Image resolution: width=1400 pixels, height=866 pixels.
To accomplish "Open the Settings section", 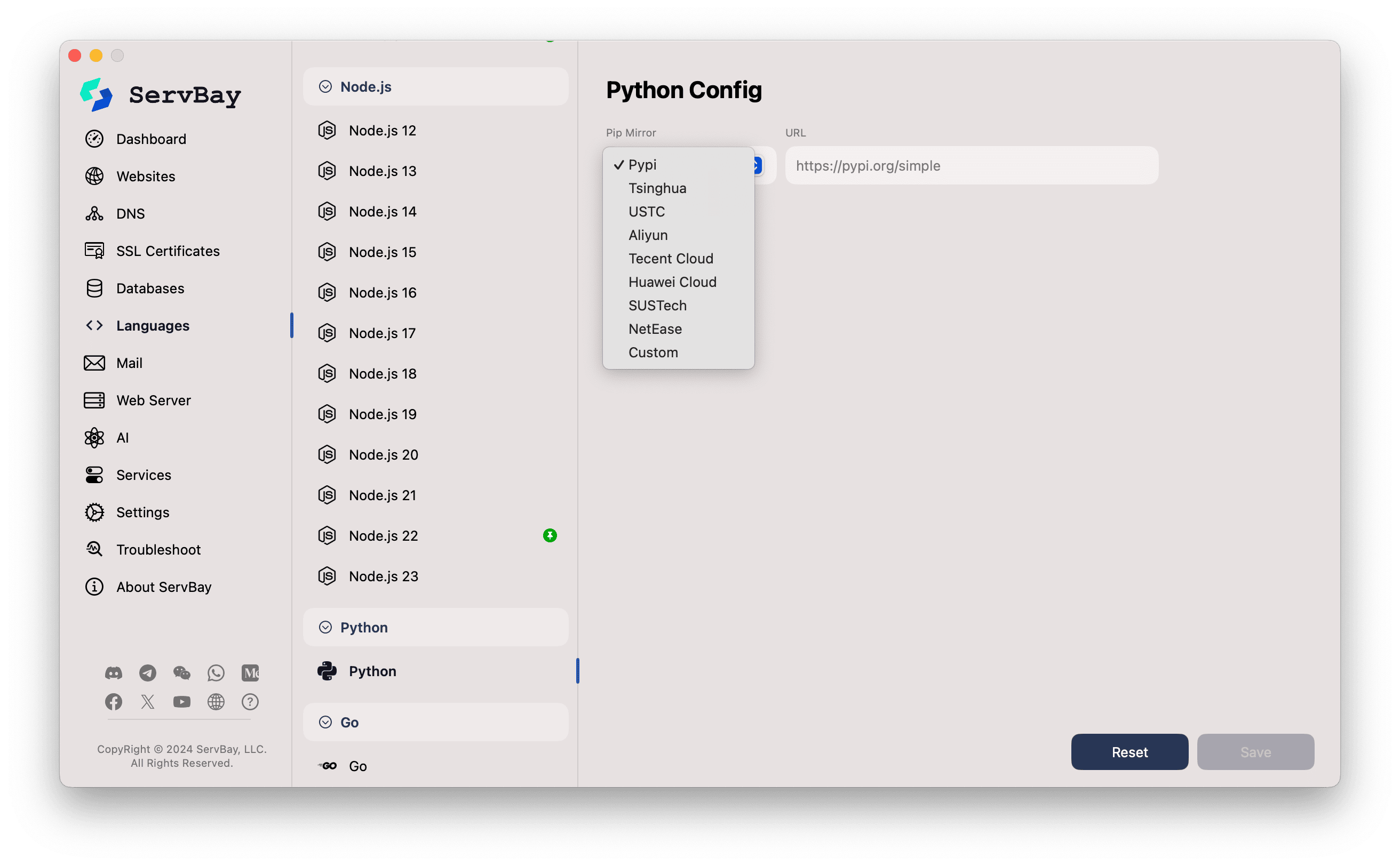I will [x=142, y=512].
